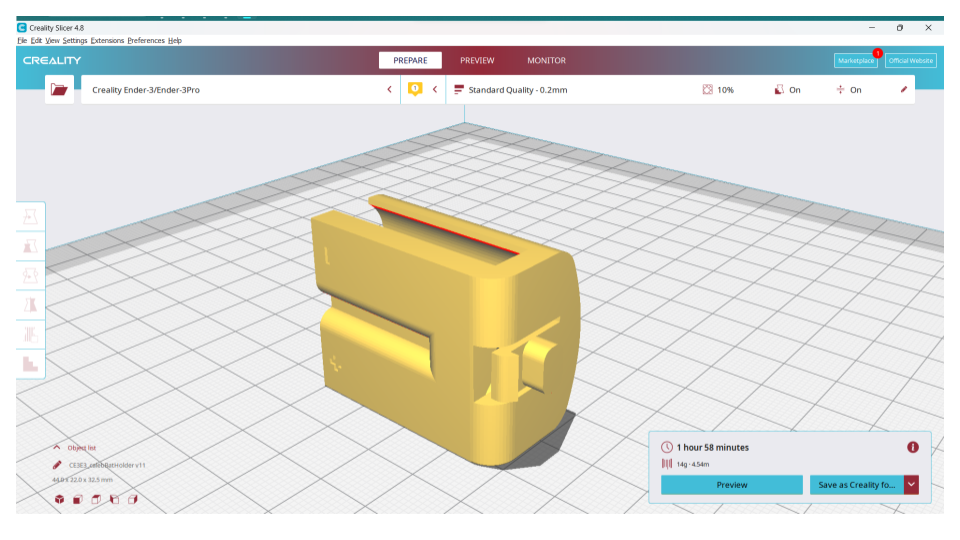Open the Preferences menu

pyautogui.click(x=146, y=40)
